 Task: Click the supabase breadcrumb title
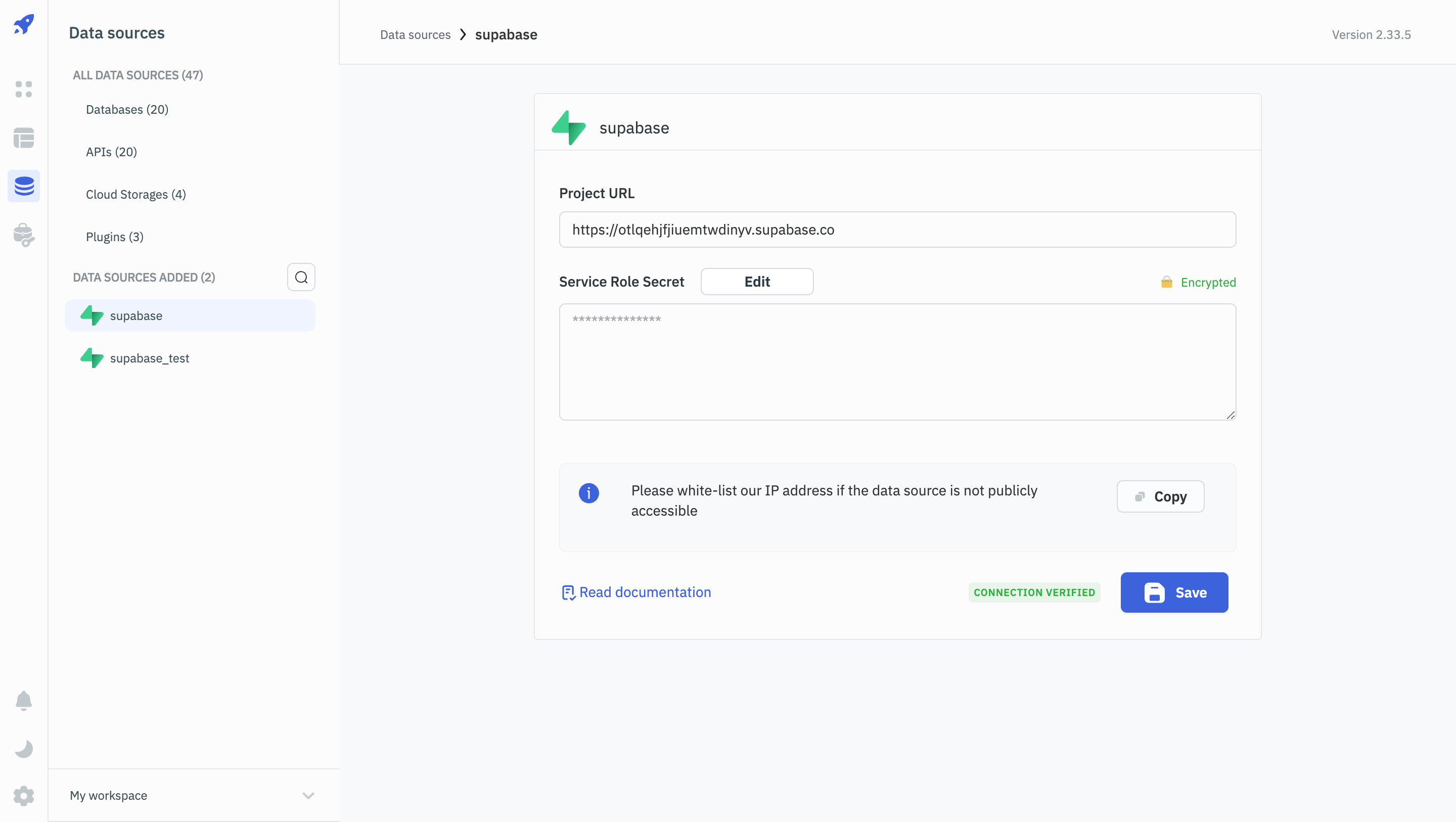click(506, 34)
